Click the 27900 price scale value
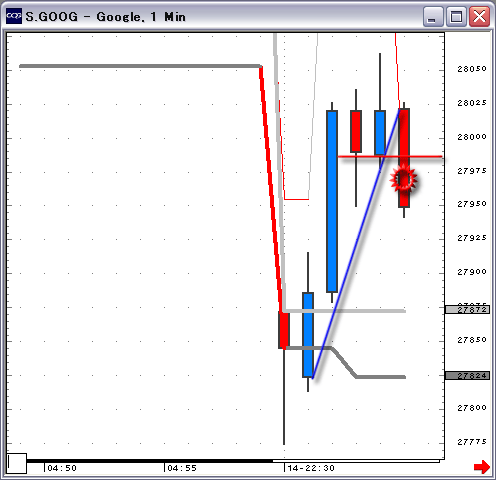Viewport: 496px width, 480px height. (472, 272)
